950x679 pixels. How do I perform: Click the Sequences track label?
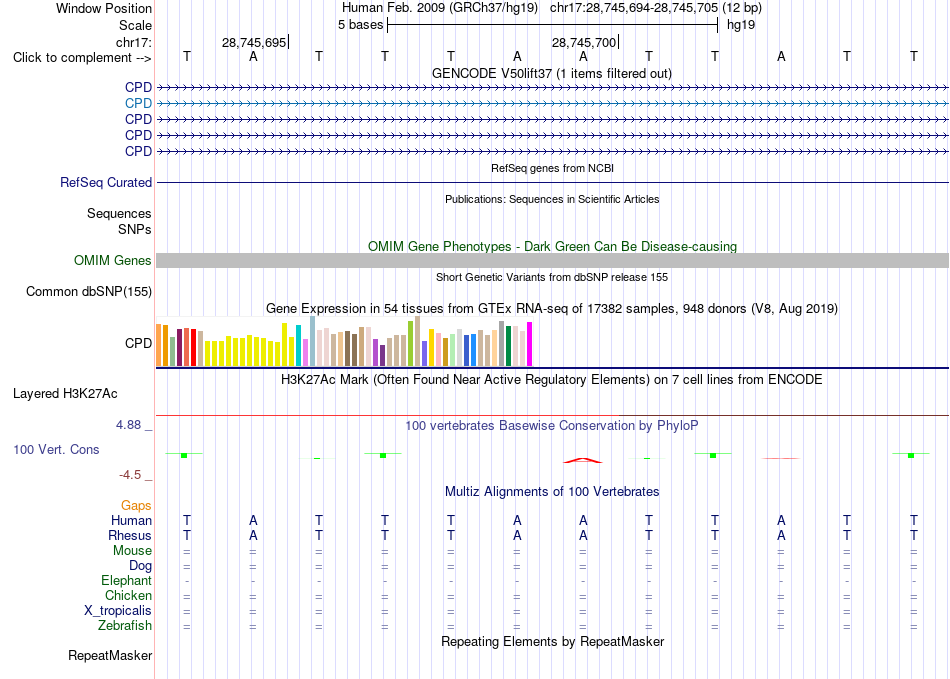pos(119,213)
